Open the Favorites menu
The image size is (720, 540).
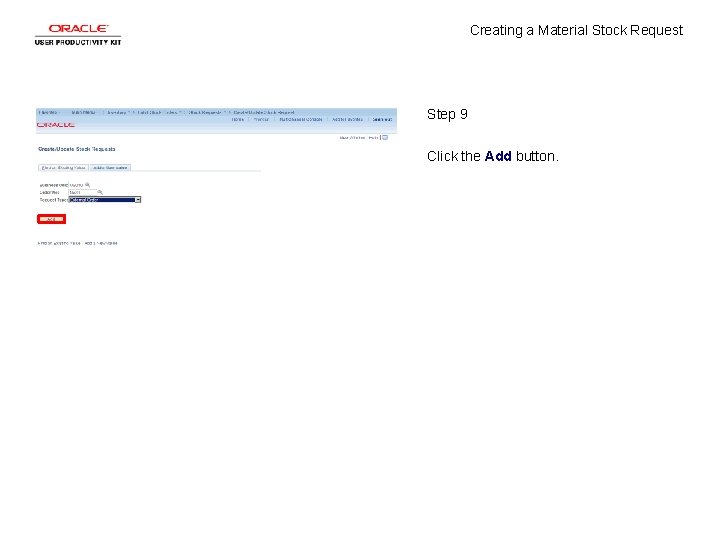(49, 112)
